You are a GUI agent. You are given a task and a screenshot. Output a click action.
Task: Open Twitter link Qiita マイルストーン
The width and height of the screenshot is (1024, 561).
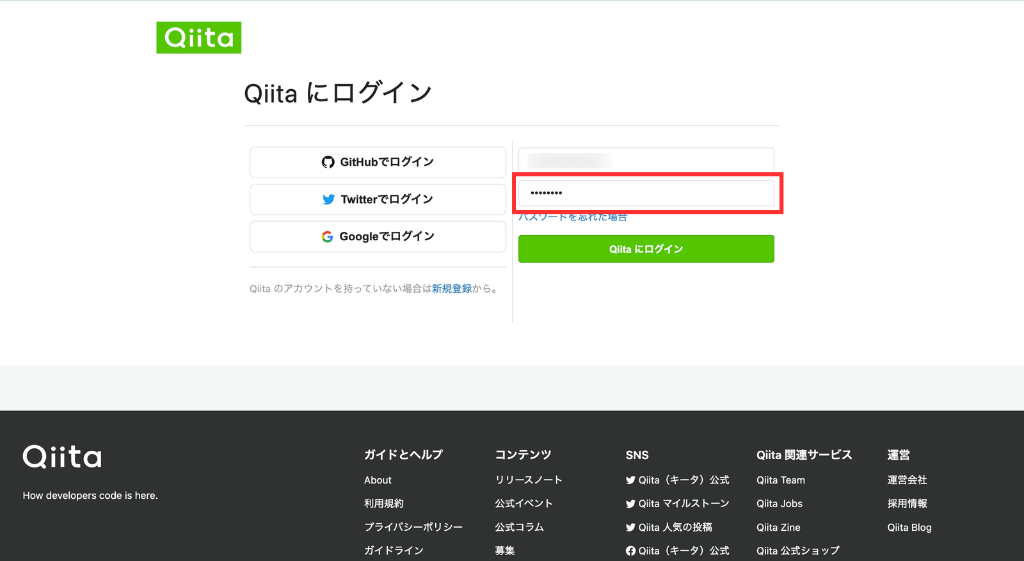tap(677, 504)
